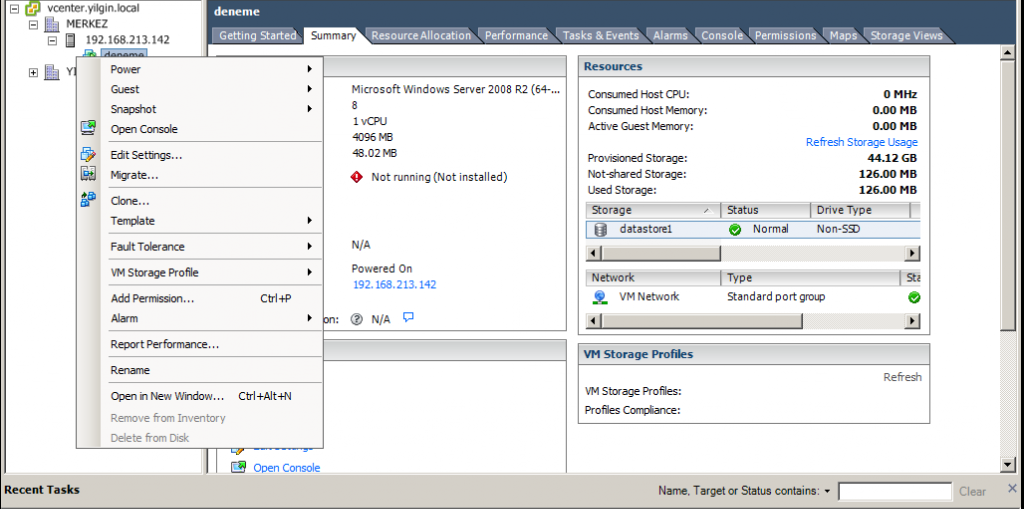1024x509 pixels.
Task: Click the Edit Settings icon in context menu
Action: (88, 155)
